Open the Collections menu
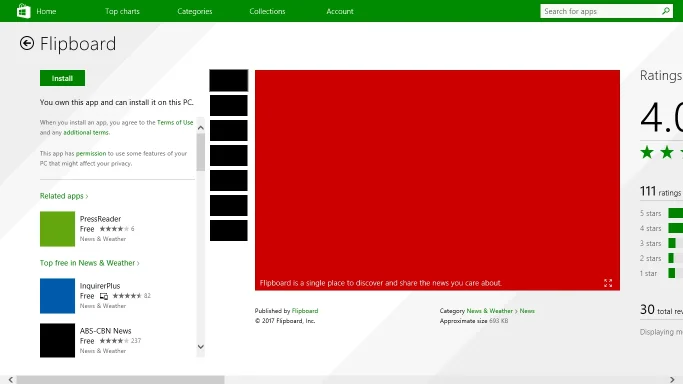Image resolution: width=683 pixels, height=384 pixels. coord(267,11)
